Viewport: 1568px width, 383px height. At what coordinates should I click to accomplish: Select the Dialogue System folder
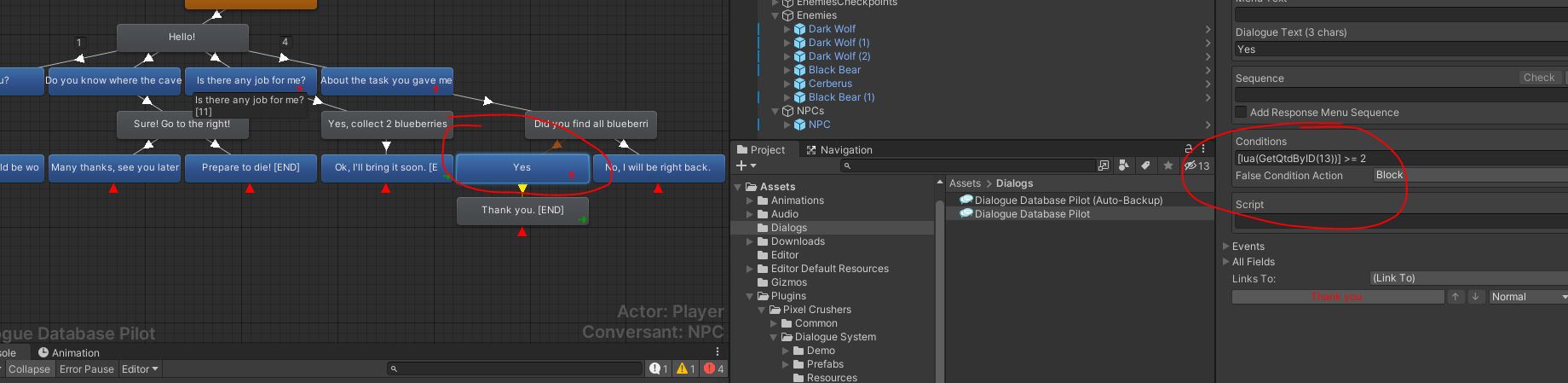pos(834,337)
